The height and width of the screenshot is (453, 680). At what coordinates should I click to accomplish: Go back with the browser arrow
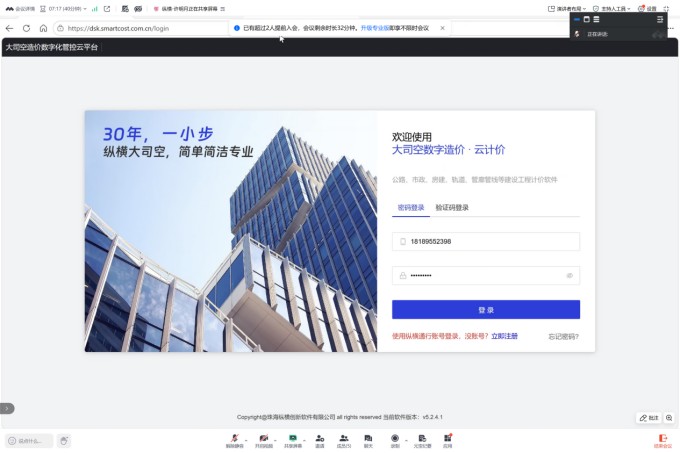(10, 28)
